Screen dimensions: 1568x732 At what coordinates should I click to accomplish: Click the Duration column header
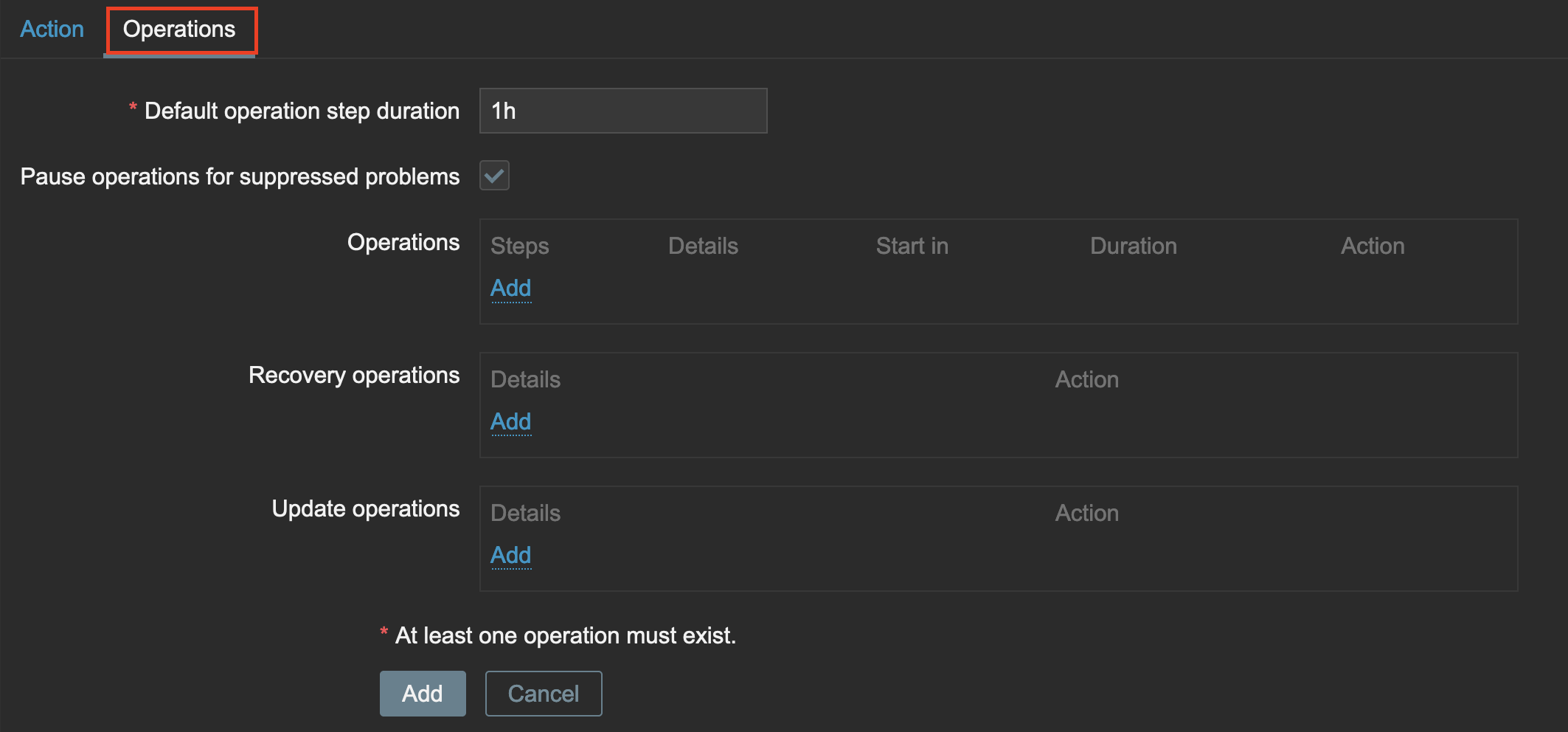(1134, 246)
